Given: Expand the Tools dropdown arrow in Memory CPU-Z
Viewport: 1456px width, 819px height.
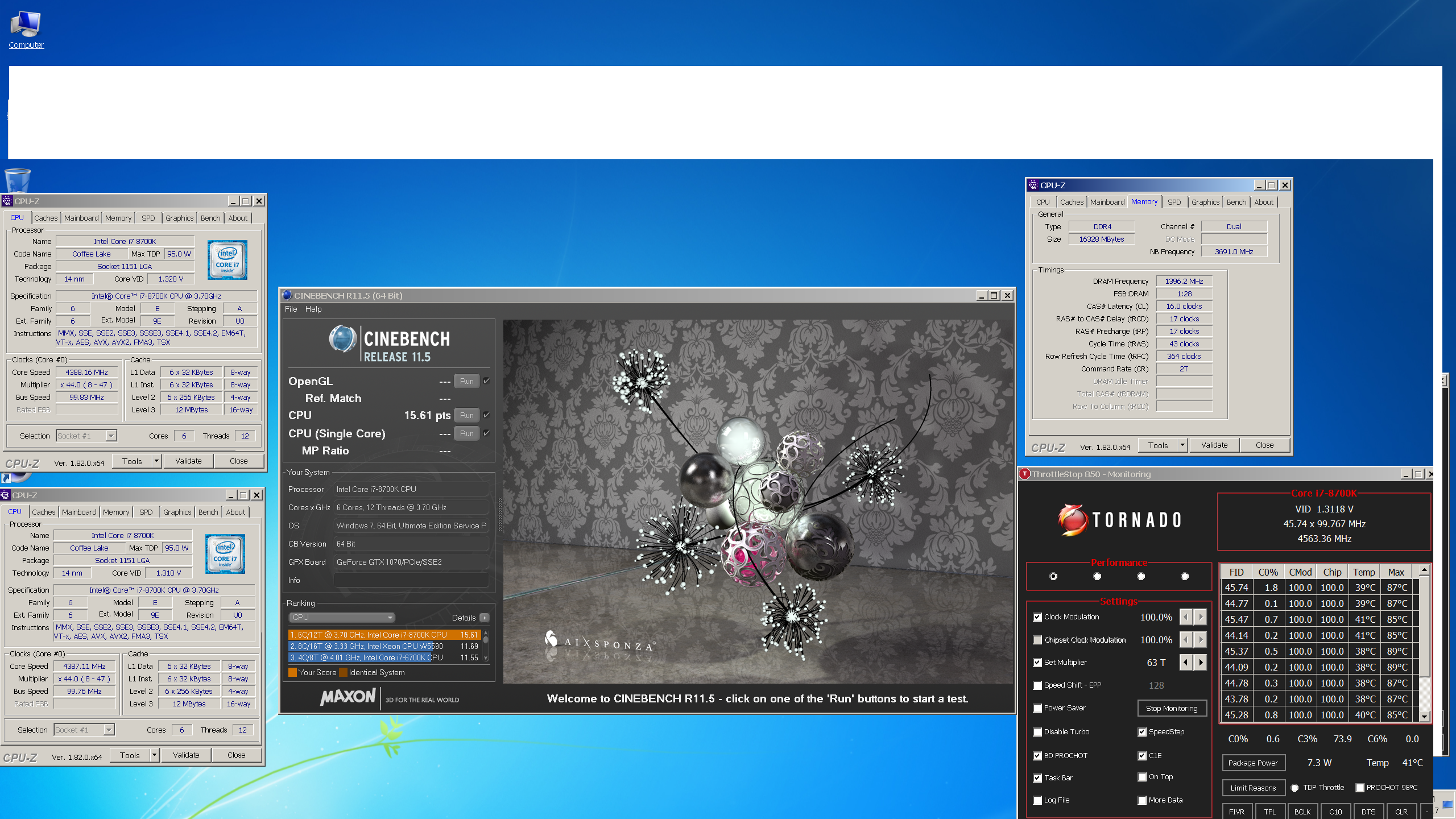Looking at the screenshot, I should 1182,445.
